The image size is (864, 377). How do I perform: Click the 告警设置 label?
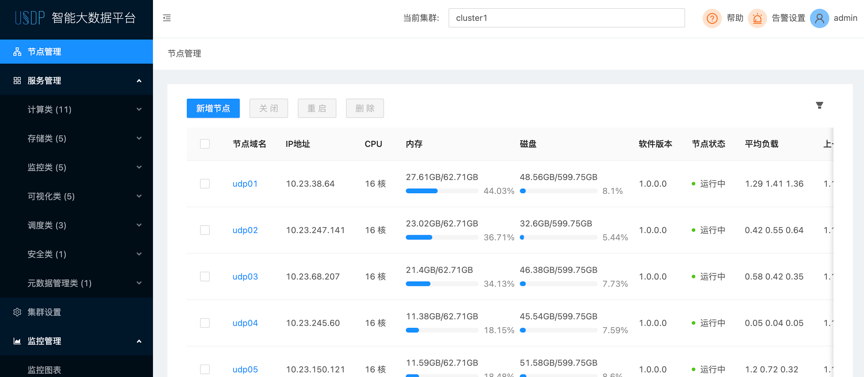(789, 18)
